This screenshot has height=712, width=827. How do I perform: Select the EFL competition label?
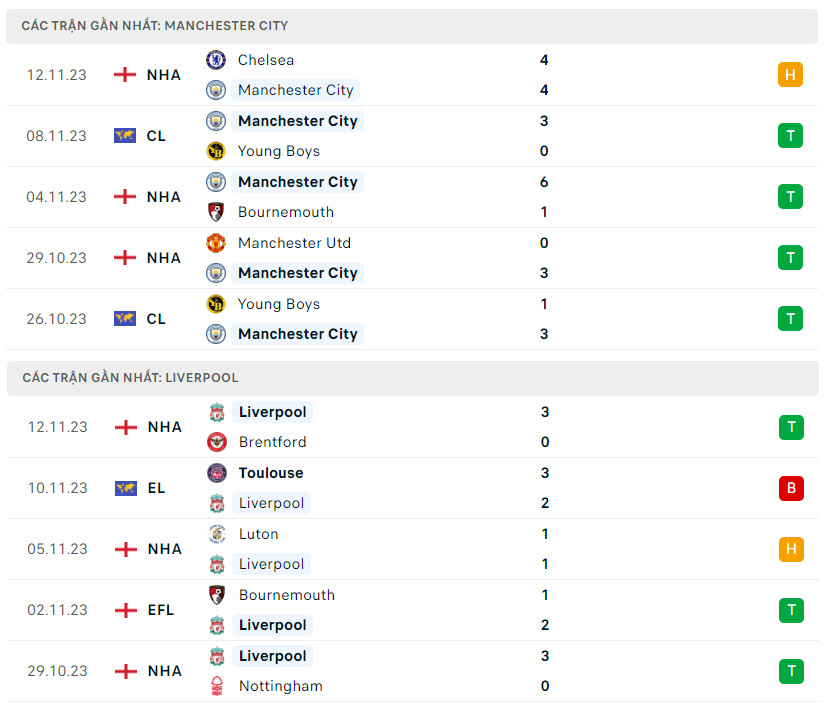(x=160, y=610)
